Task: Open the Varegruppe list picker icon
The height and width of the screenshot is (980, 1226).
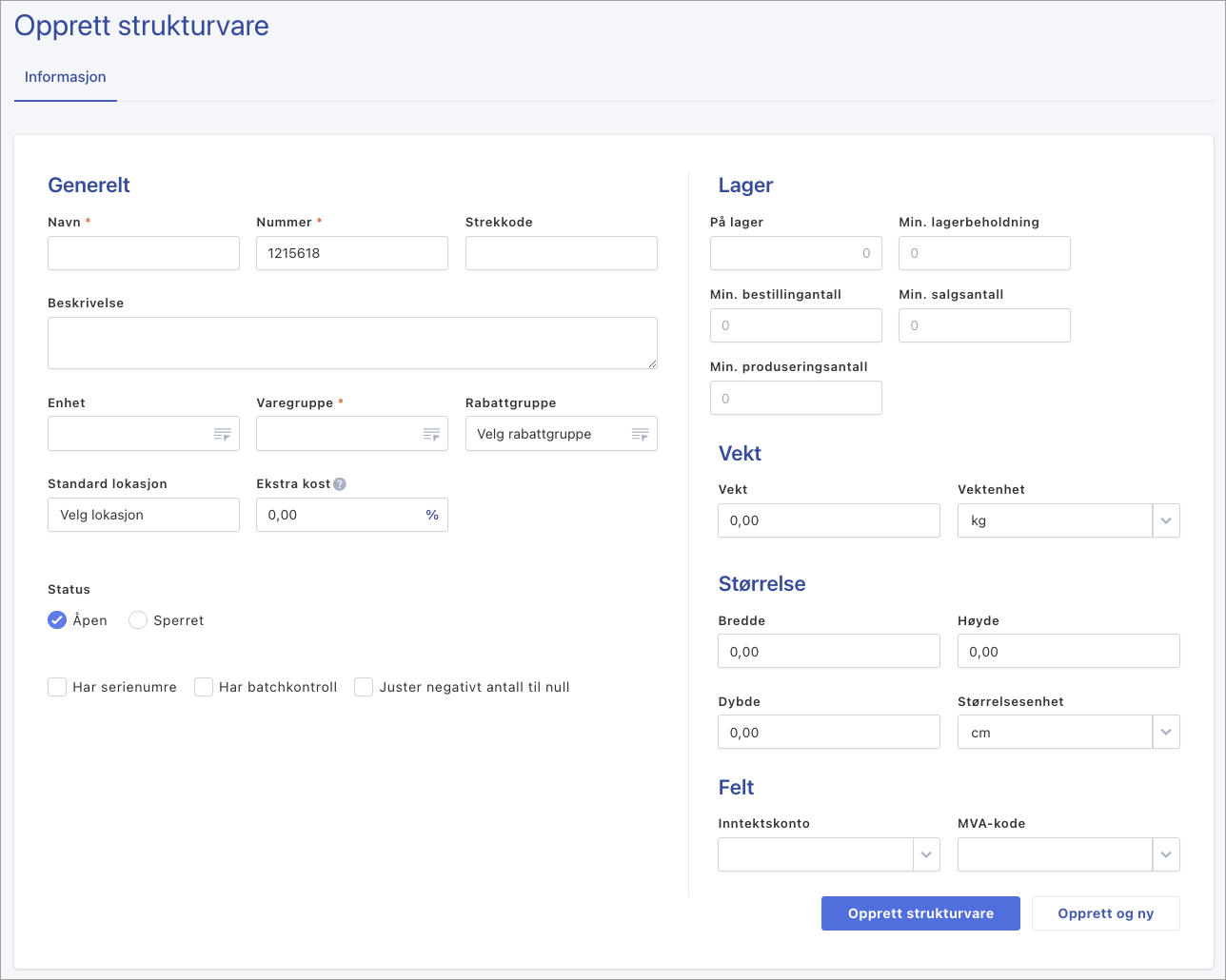Action: coord(431,435)
